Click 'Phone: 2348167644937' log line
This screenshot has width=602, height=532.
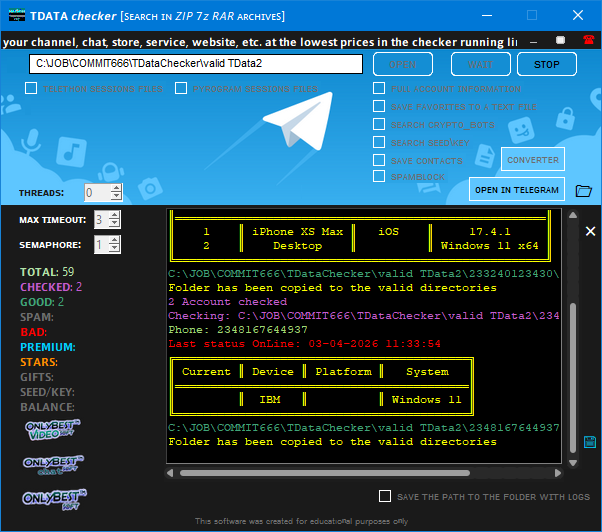coord(238,330)
